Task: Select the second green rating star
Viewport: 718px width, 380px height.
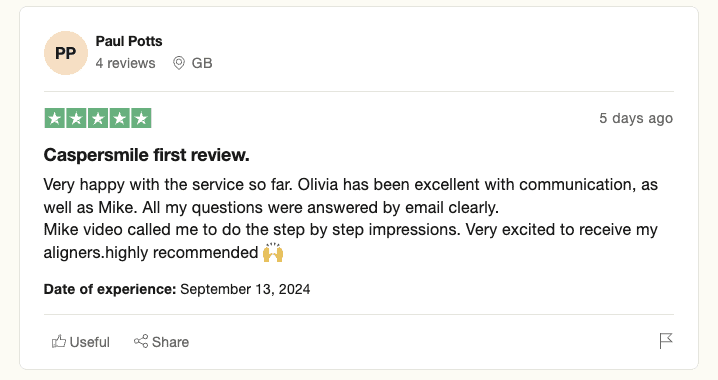Action: (x=76, y=119)
